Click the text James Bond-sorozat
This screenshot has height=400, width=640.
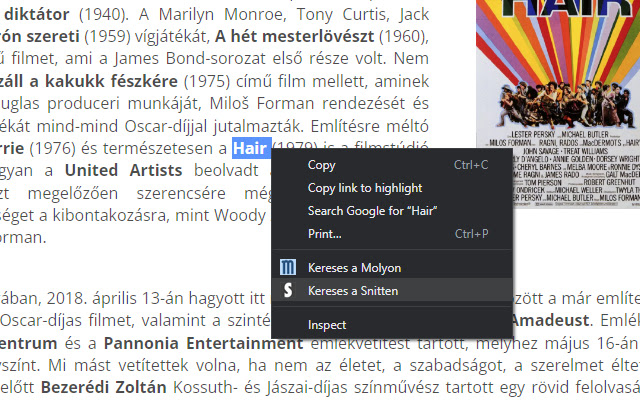click(188, 59)
